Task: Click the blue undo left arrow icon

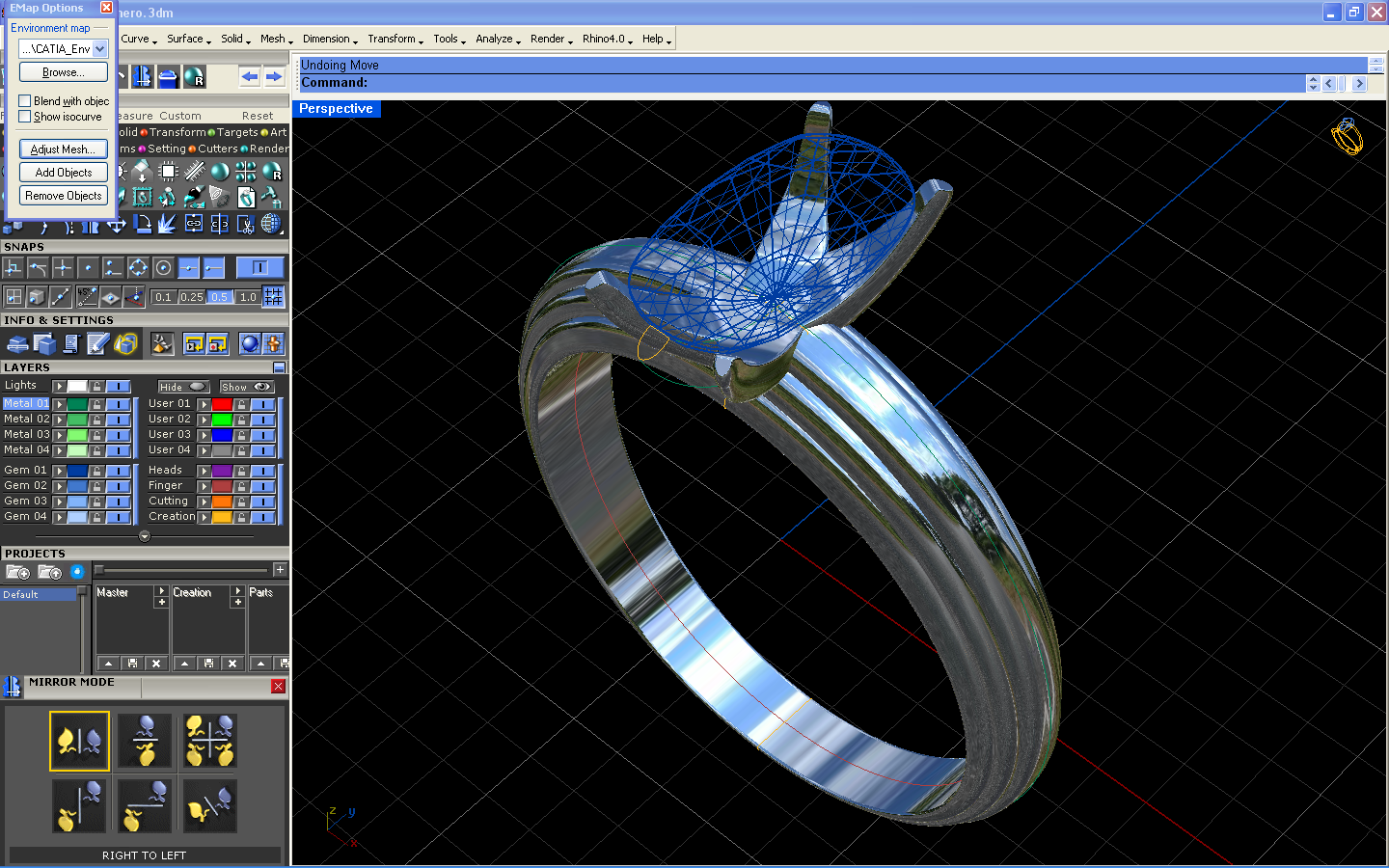Action: (x=250, y=76)
